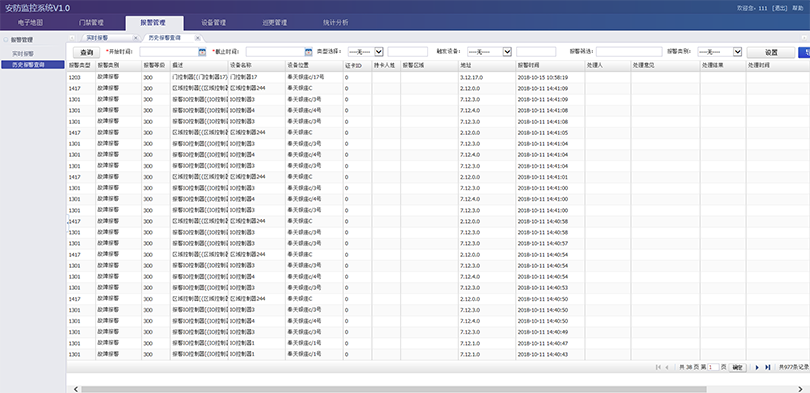Click the page number input field
The height and width of the screenshot is (393, 810).
713,367
